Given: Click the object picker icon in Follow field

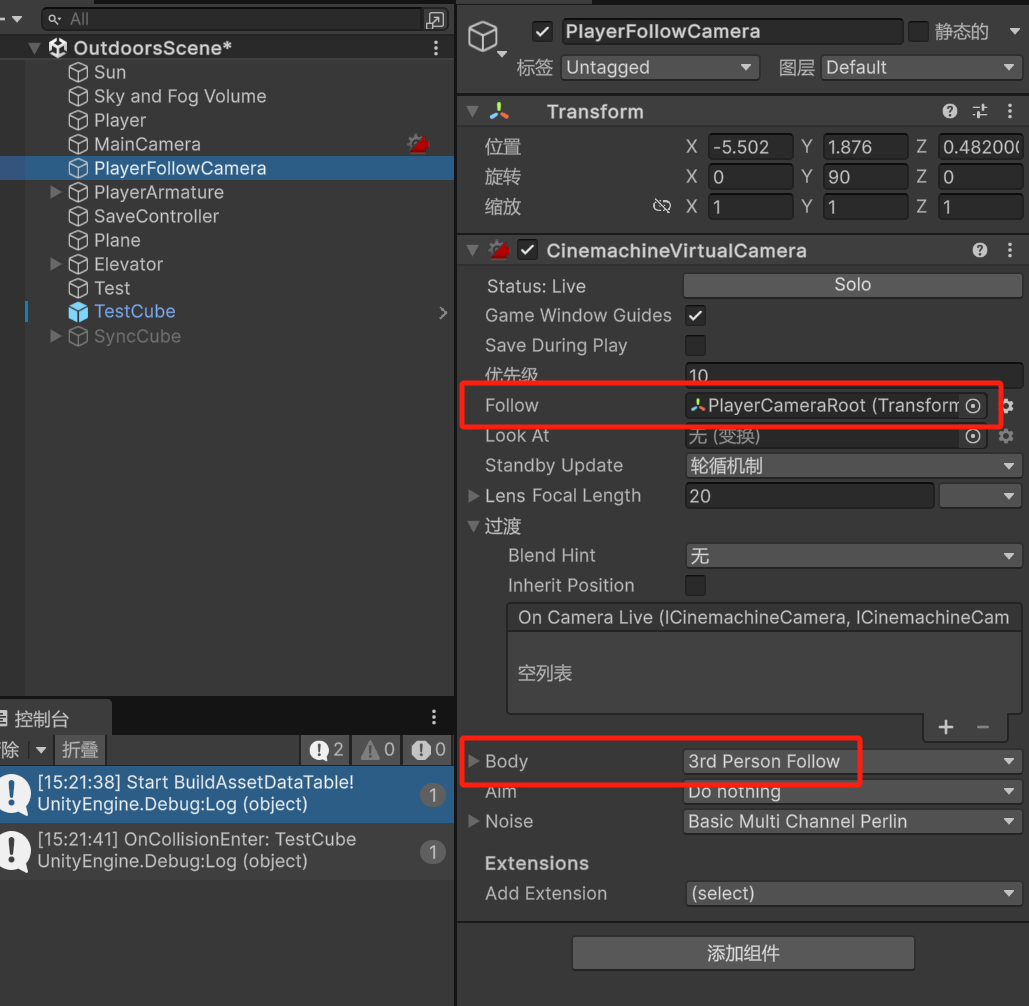Looking at the screenshot, I should (x=972, y=406).
